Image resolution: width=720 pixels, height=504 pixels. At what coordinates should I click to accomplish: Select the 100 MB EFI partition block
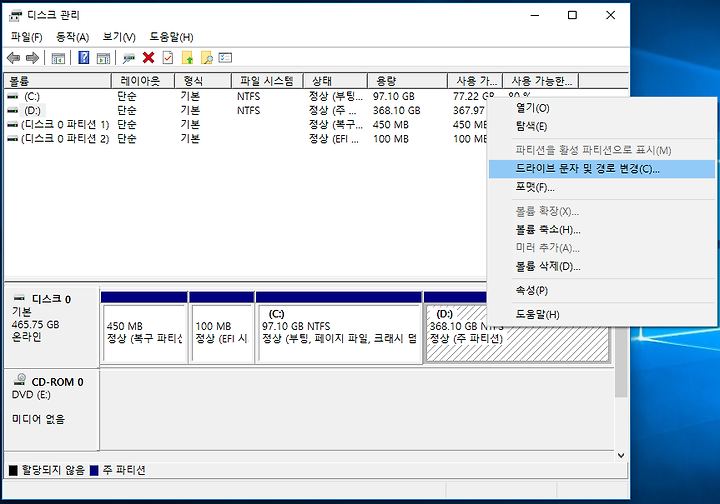pyautogui.click(x=222, y=333)
